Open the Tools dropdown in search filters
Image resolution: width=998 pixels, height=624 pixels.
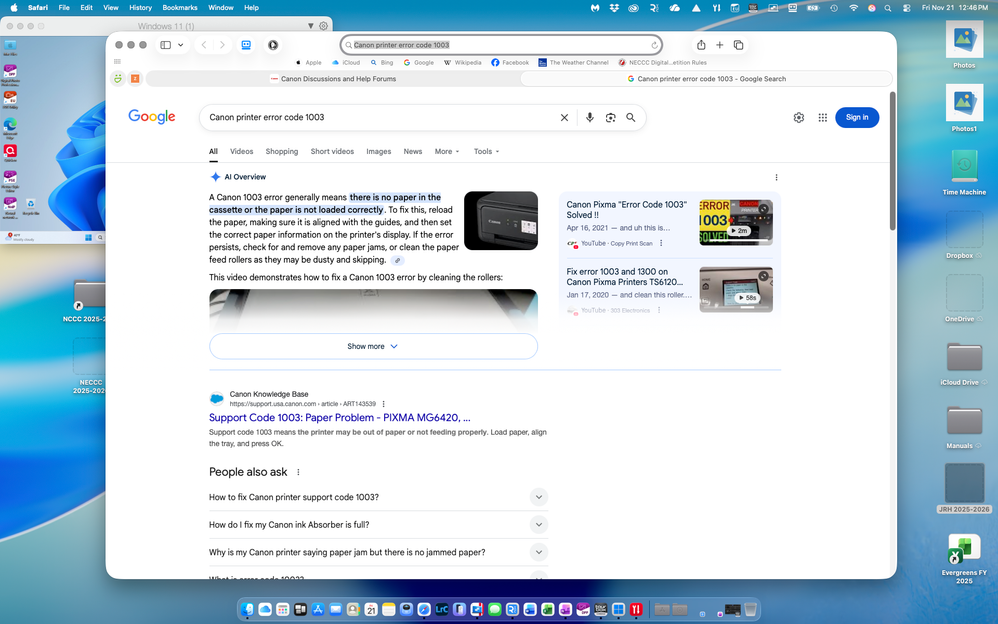[486, 152]
